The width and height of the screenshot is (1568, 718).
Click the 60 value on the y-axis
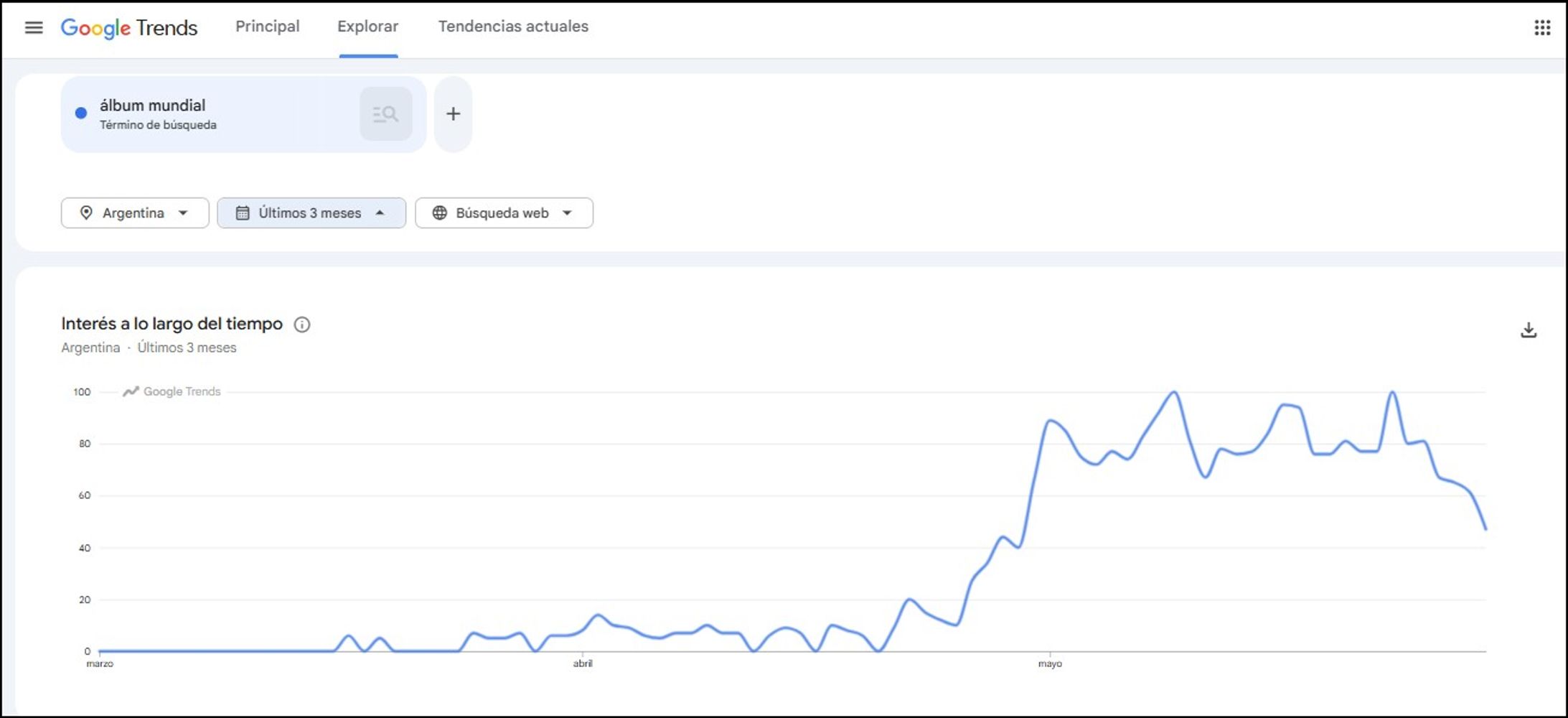85,495
